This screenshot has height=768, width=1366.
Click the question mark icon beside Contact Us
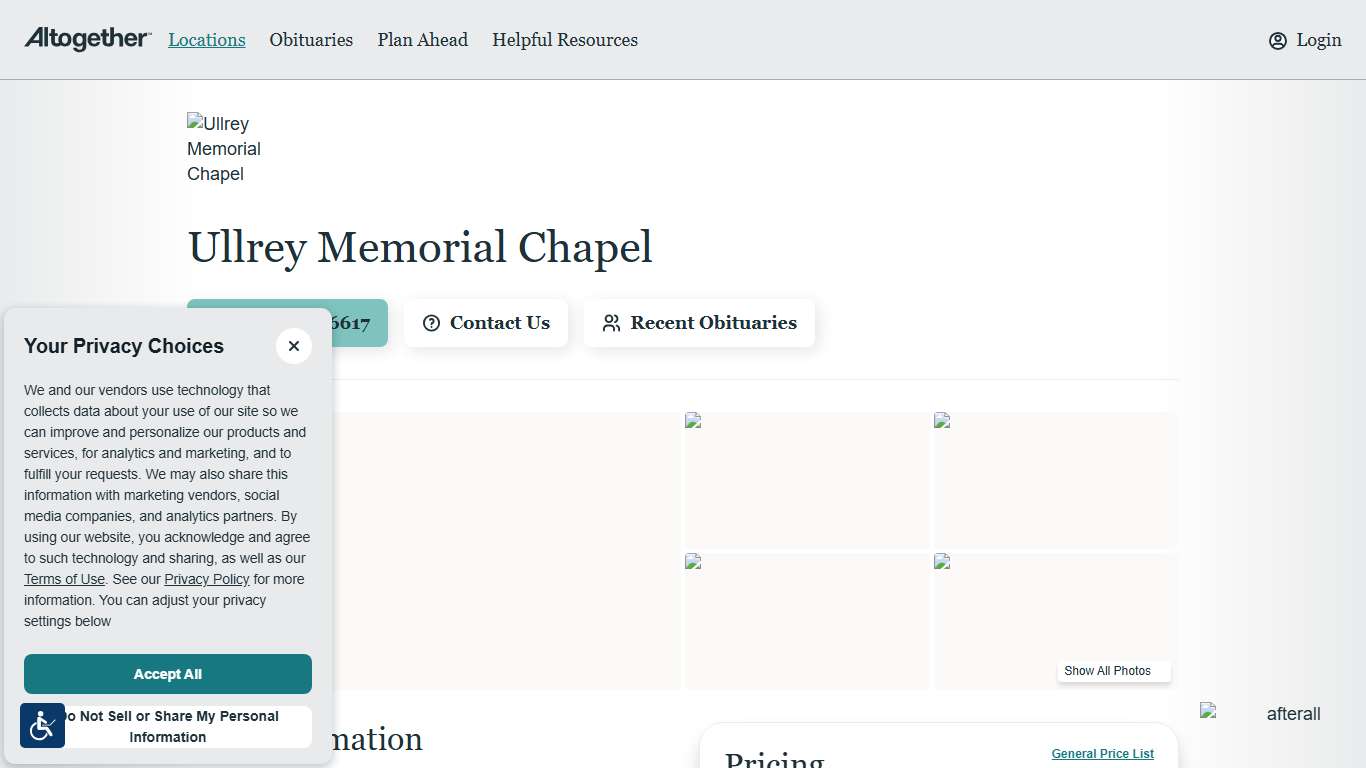pos(432,323)
